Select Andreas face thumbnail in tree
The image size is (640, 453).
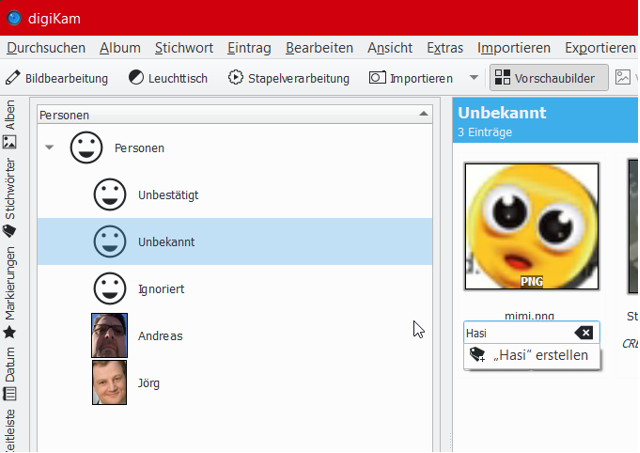[x=110, y=336]
